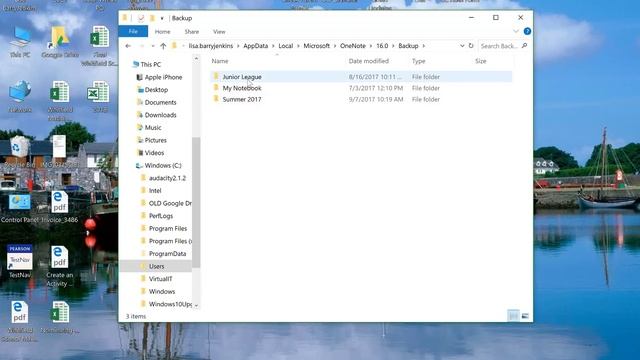Click the My Notebook folder icon
Screen dimensions: 640x360
coord(216,87)
